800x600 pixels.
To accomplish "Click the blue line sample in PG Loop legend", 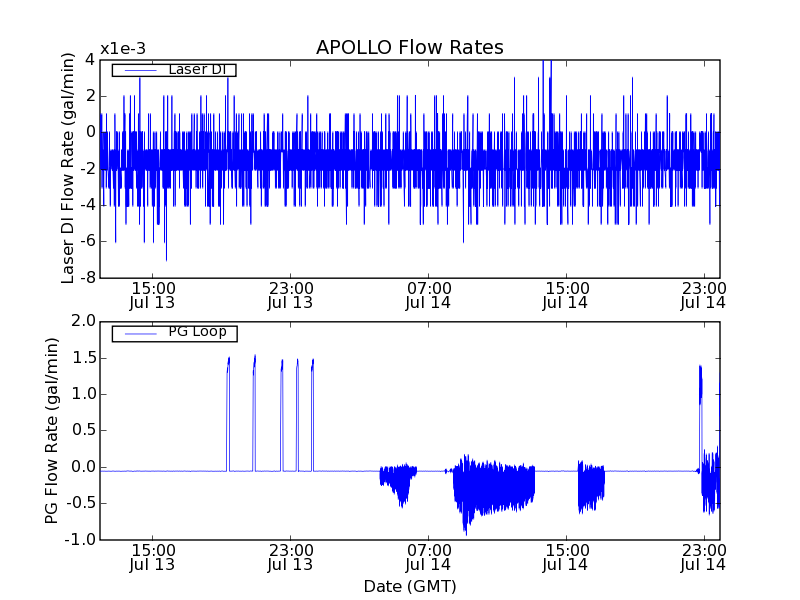I will click(x=139, y=333).
